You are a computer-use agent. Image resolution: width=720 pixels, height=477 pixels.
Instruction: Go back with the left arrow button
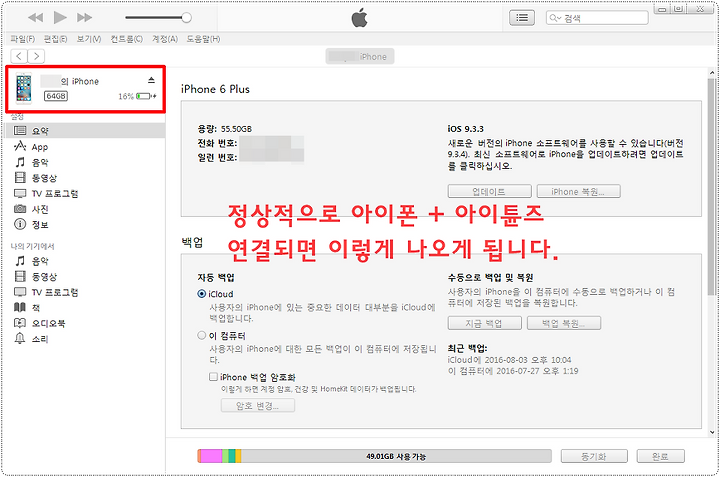click(x=19, y=56)
